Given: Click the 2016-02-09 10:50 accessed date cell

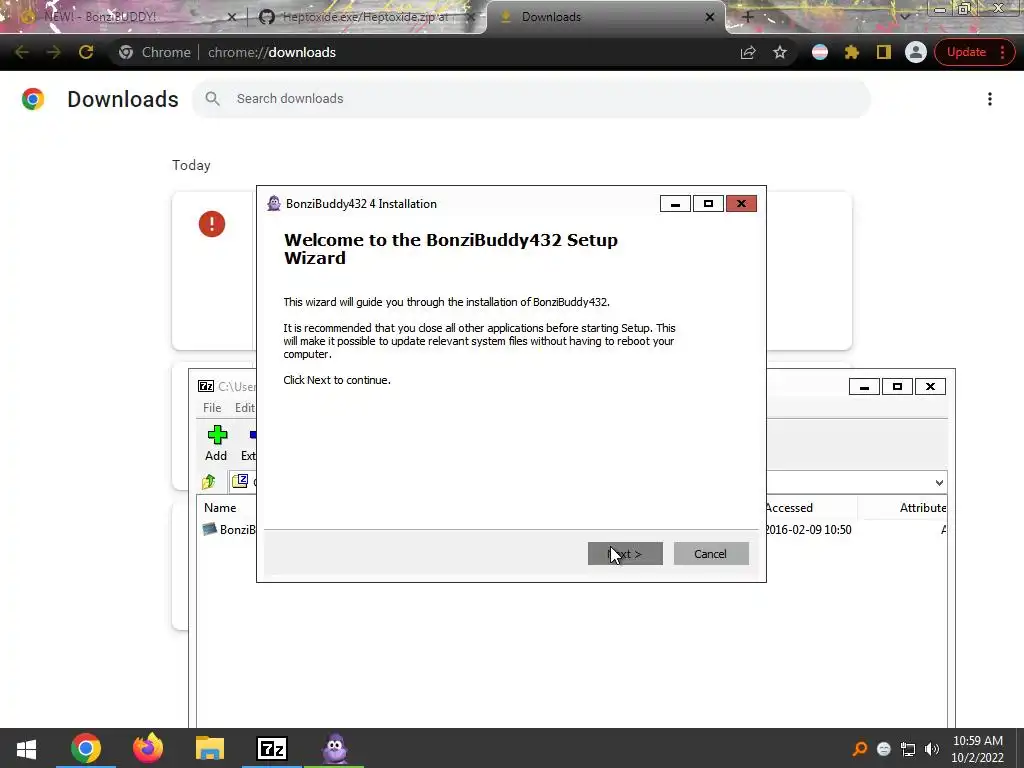Looking at the screenshot, I should point(808,530).
